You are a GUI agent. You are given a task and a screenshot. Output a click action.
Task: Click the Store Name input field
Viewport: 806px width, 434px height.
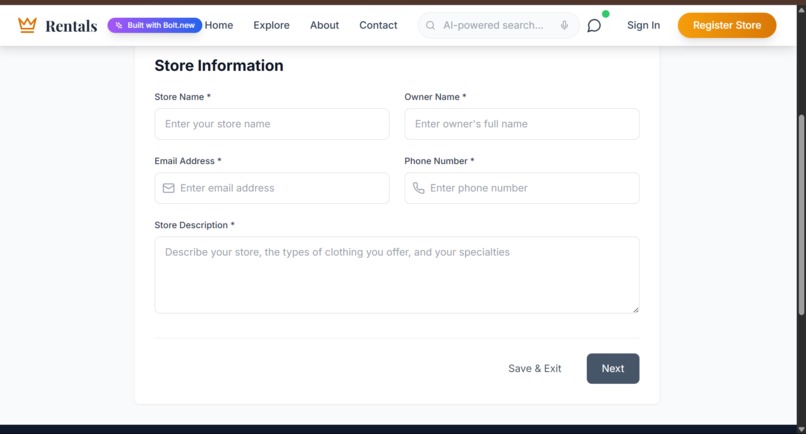click(272, 124)
